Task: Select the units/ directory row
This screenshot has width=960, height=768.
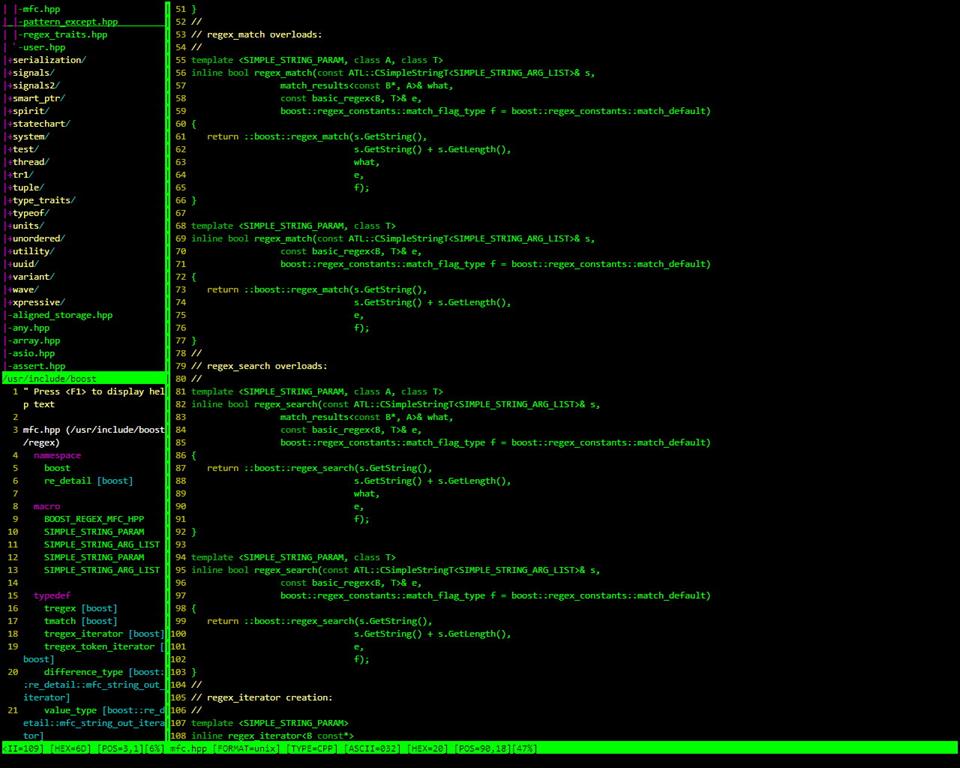Action: pyautogui.click(x=26, y=226)
